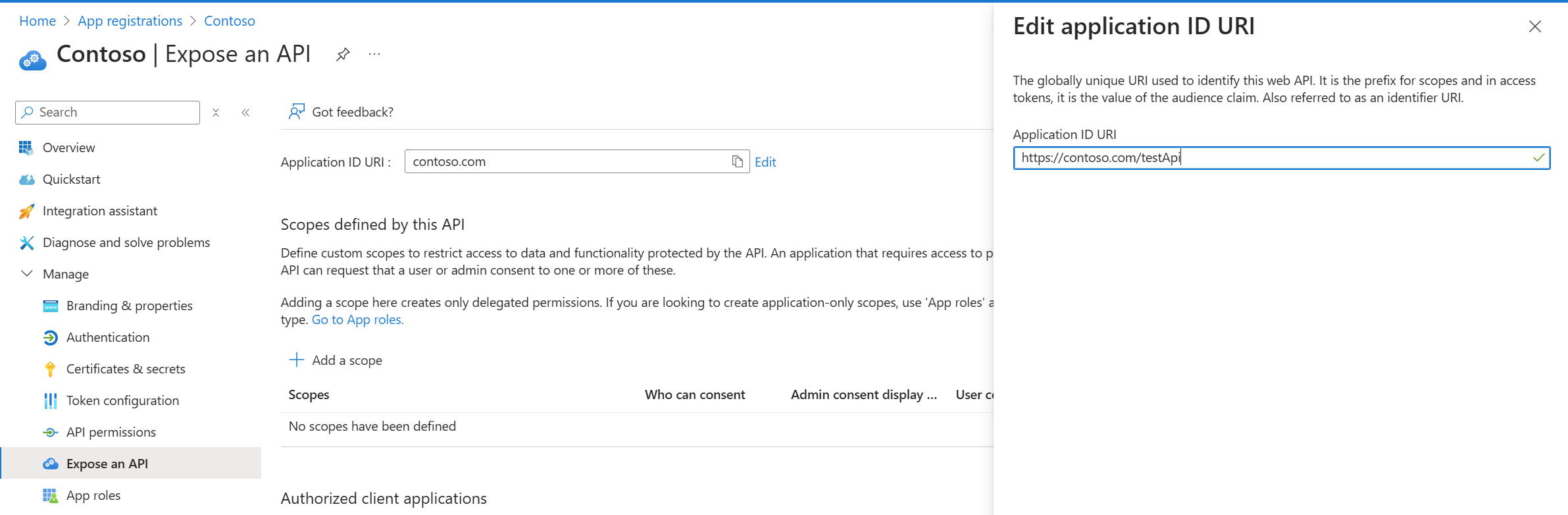Close the Edit application ID URI panel

pyautogui.click(x=1534, y=26)
